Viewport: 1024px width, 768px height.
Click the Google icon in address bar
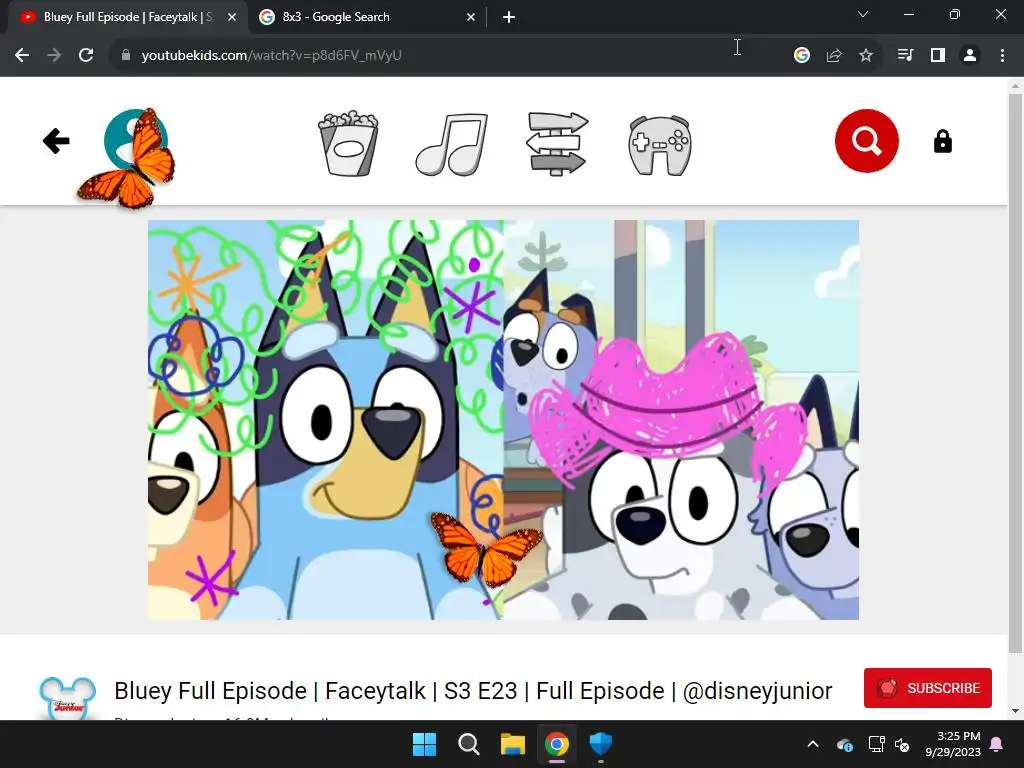pyautogui.click(x=802, y=56)
